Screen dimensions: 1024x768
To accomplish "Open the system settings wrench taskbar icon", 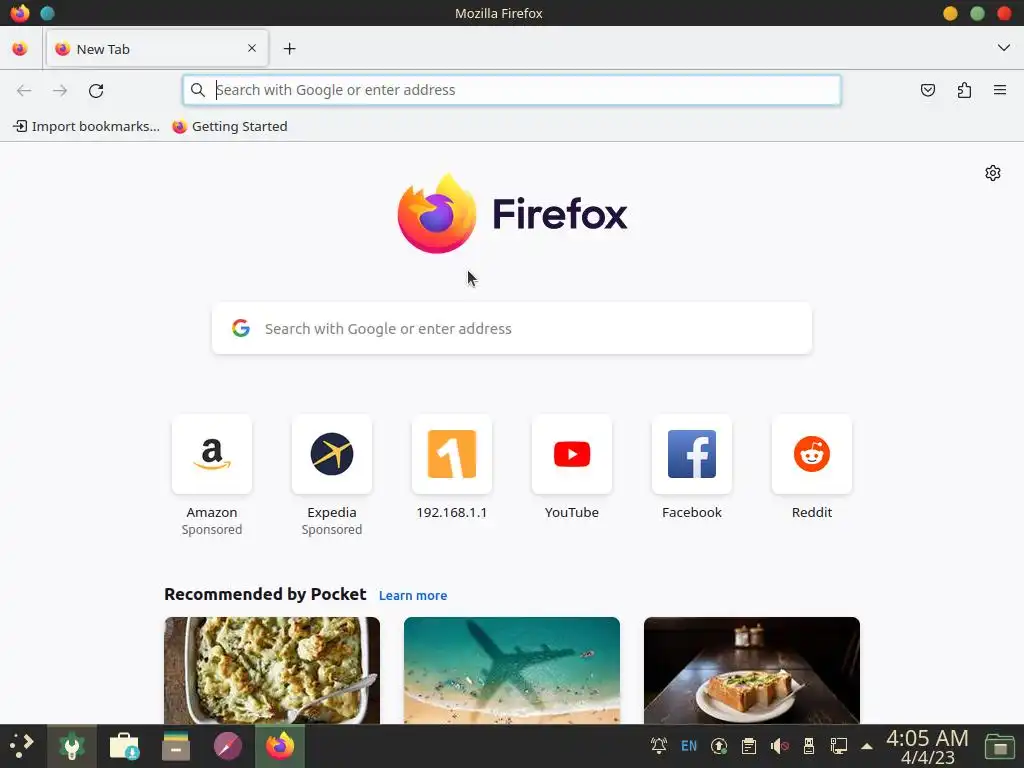I will click(x=72, y=746).
